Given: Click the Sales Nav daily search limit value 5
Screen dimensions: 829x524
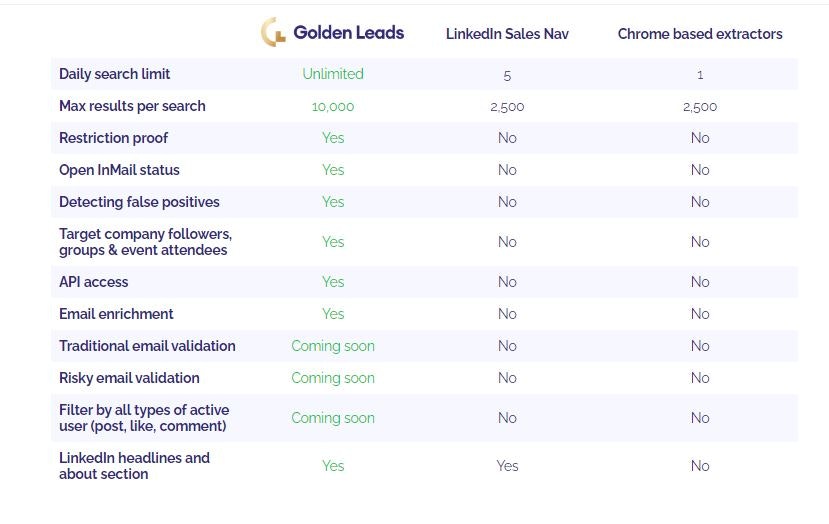Looking at the screenshot, I should coord(507,76).
